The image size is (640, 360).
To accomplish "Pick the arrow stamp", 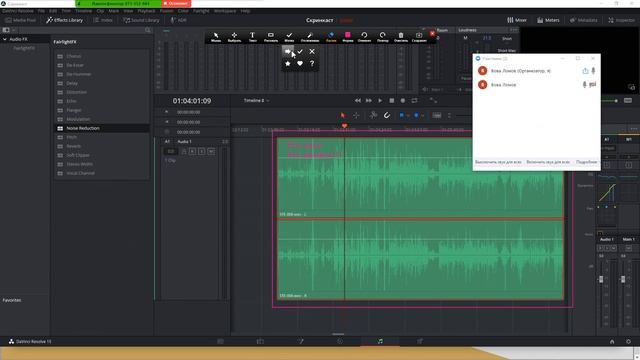I will (288, 51).
